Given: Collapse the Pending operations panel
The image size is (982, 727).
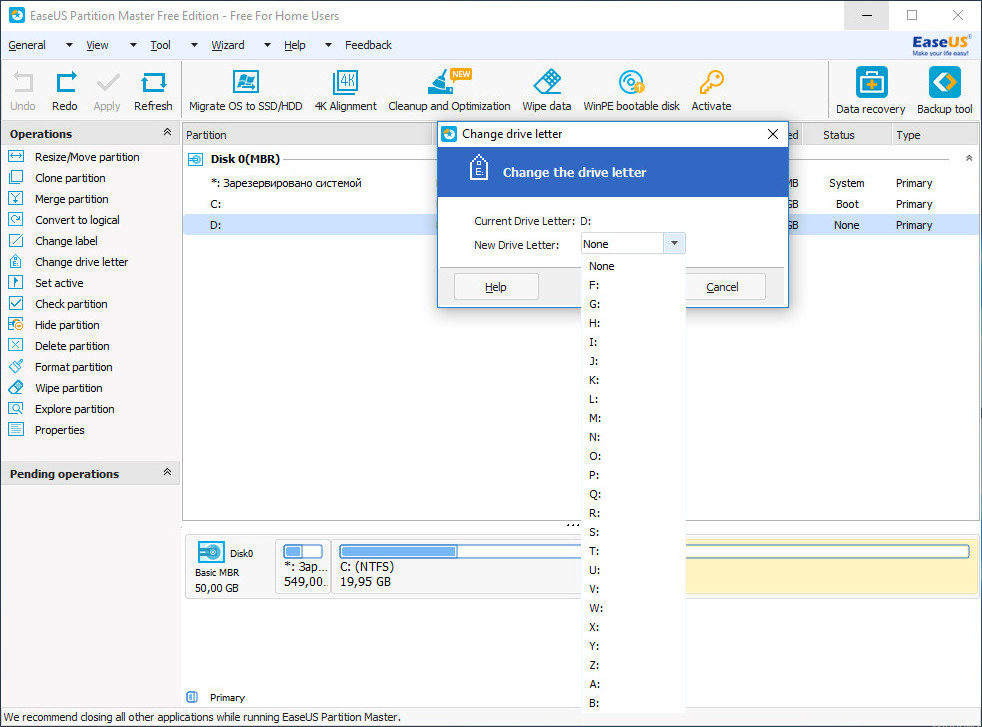Looking at the screenshot, I should (x=167, y=472).
